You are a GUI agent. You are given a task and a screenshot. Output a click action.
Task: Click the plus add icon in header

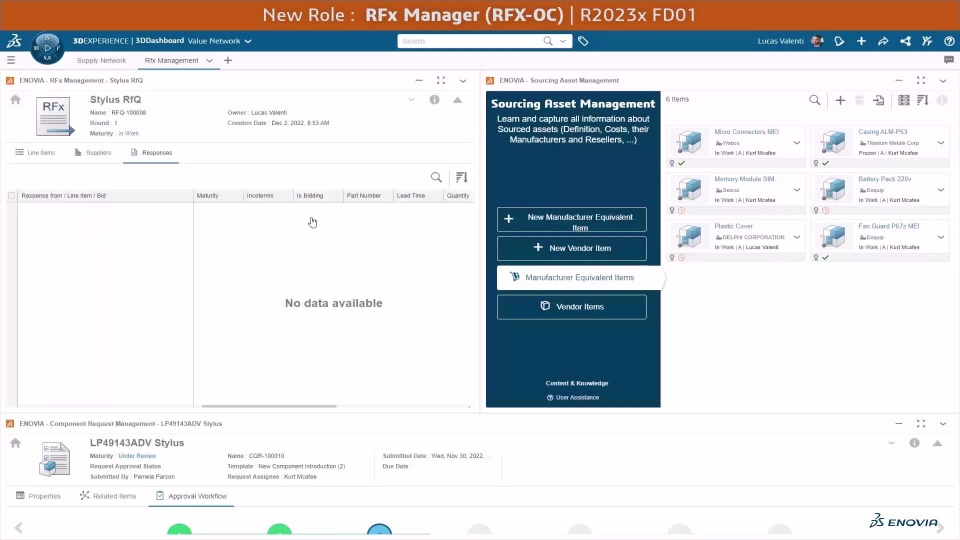point(861,41)
